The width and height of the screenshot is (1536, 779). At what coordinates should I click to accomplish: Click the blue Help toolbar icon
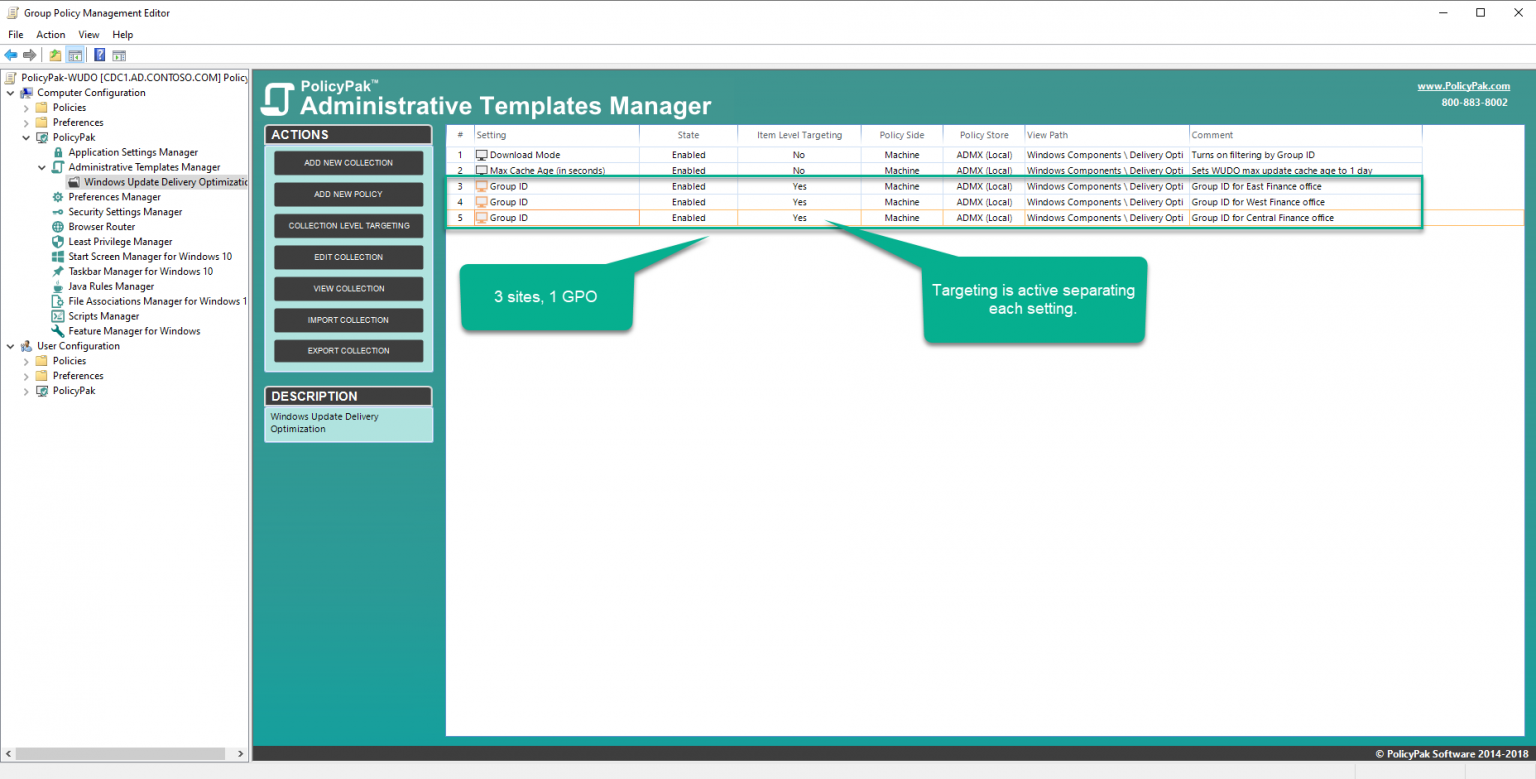click(99, 55)
